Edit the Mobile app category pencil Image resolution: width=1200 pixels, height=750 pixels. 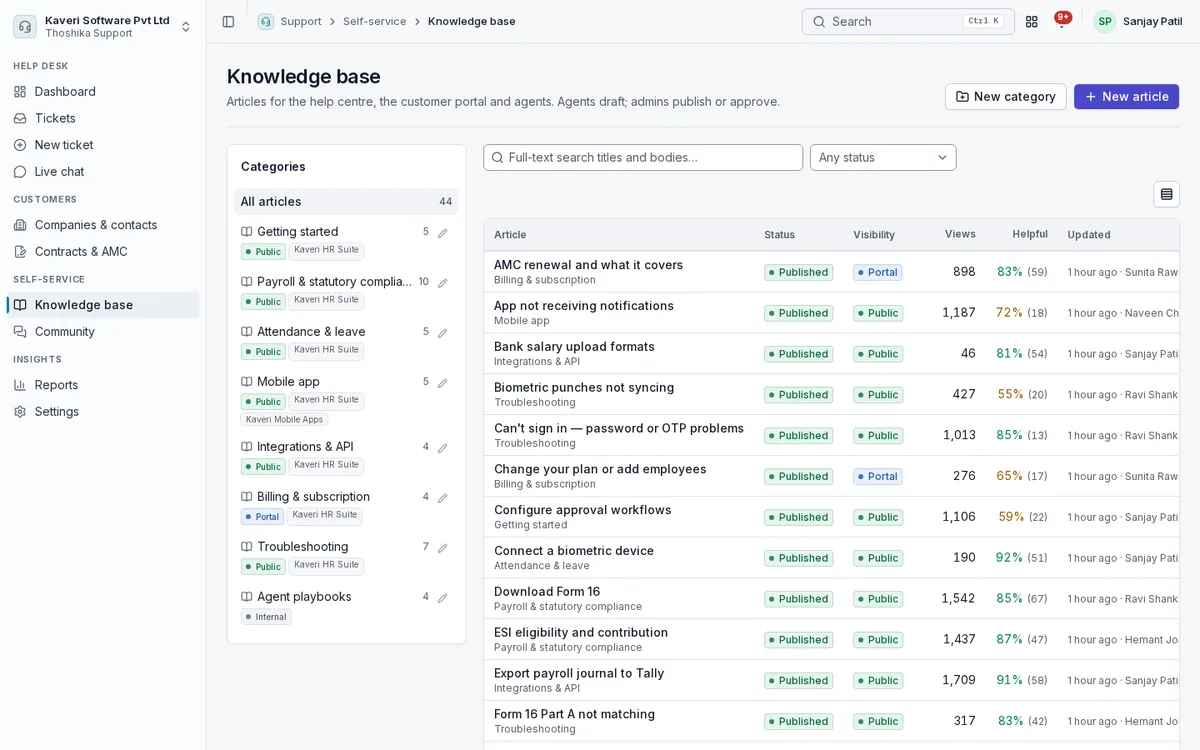442,383
